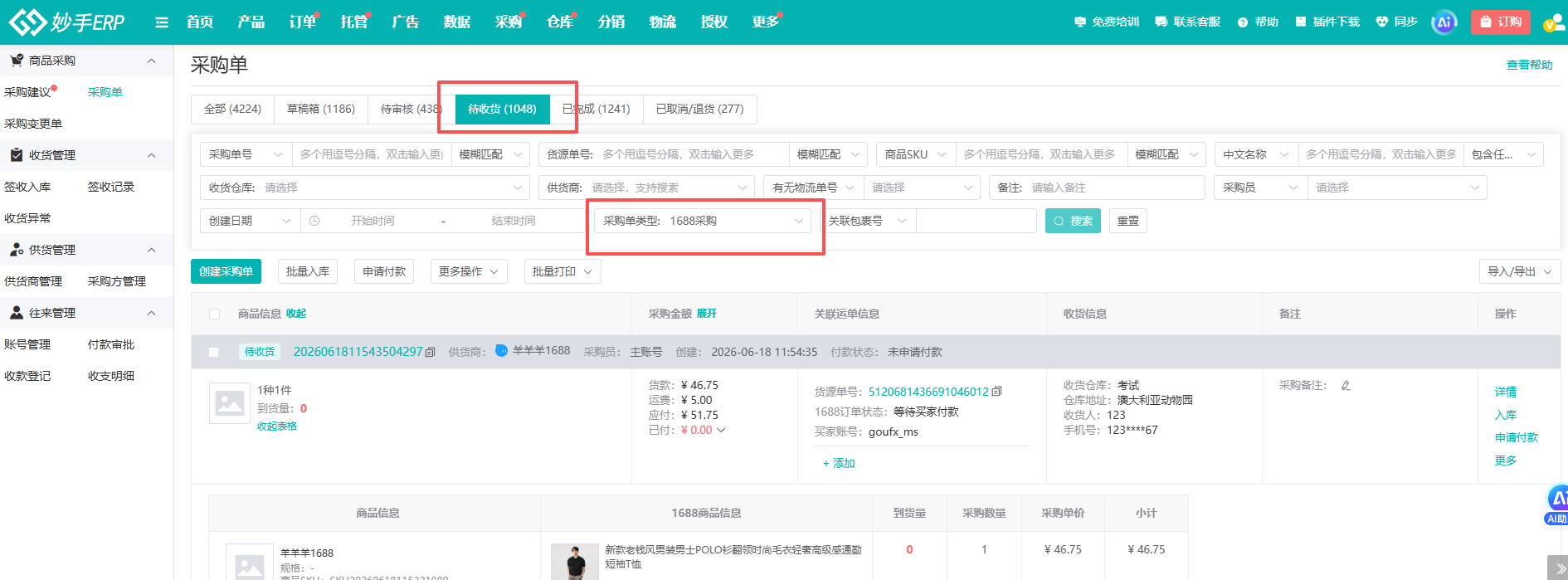Open the 更多操作 dropdown

pyautogui.click(x=469, y=271)
